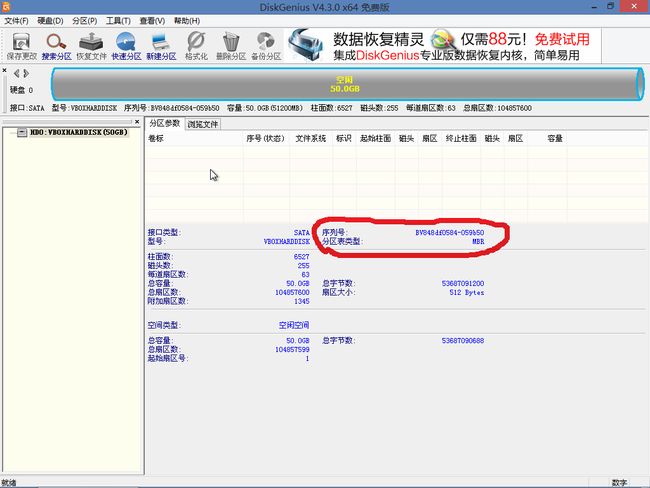This screenshot has height=488, width=650.
Task: Go to previous disk arrow
Action: coord(17,73)
